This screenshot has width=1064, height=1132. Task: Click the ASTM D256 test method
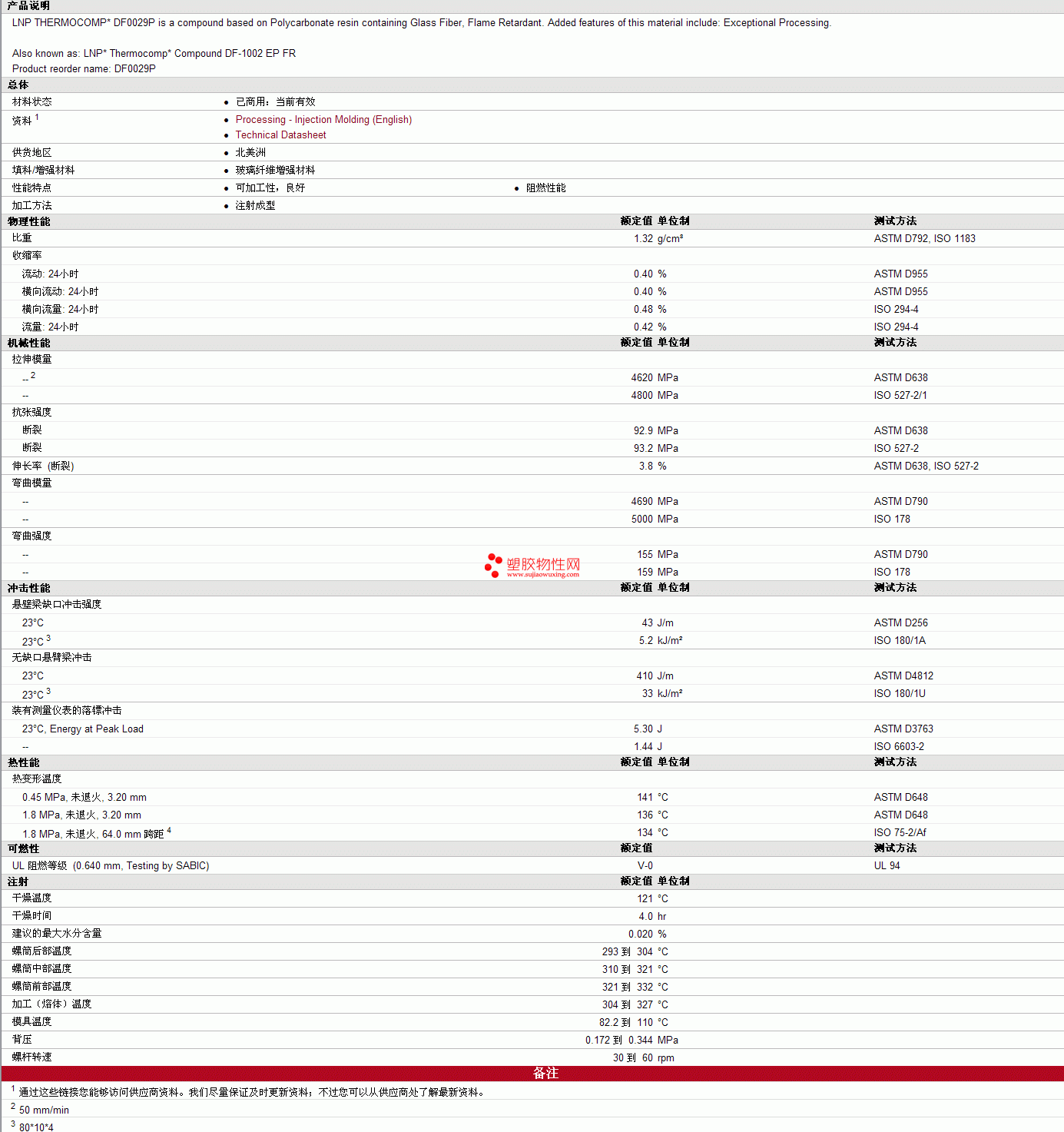tap(900, 623)
